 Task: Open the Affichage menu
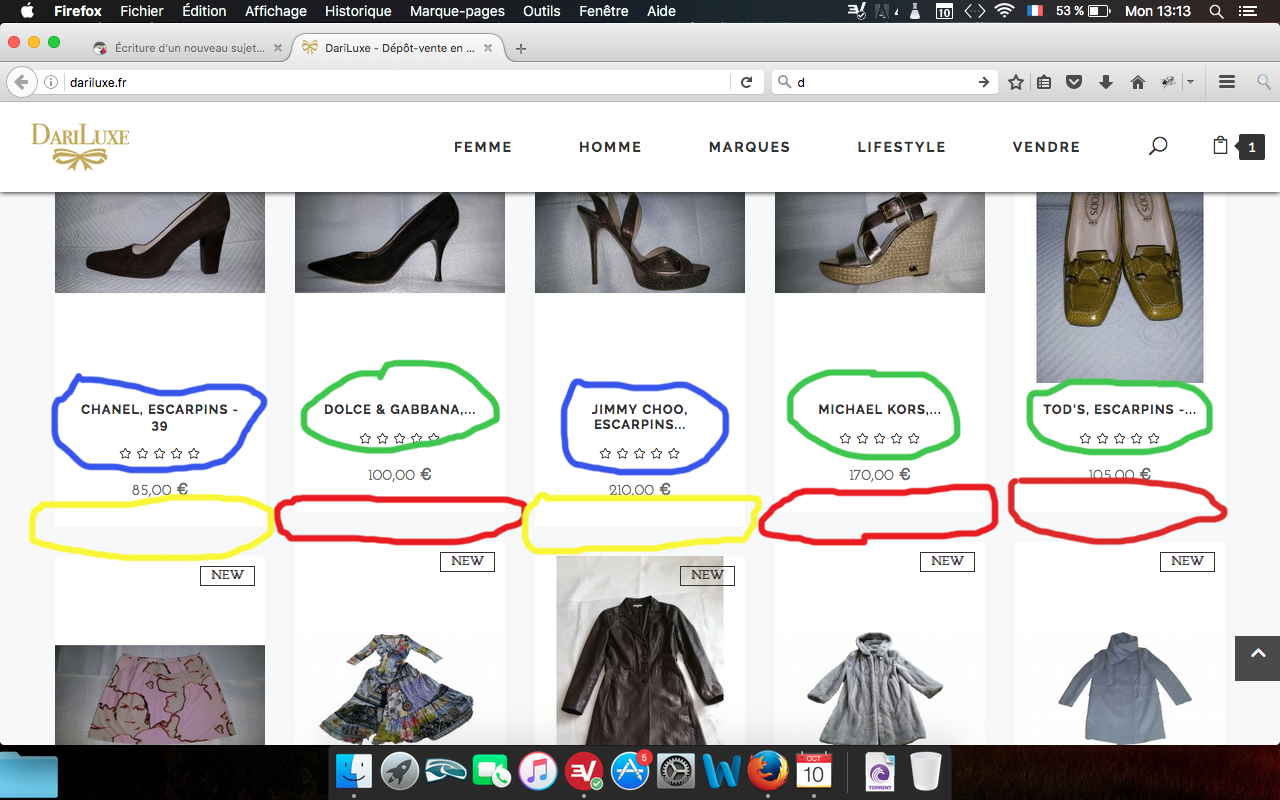[276, 11]
